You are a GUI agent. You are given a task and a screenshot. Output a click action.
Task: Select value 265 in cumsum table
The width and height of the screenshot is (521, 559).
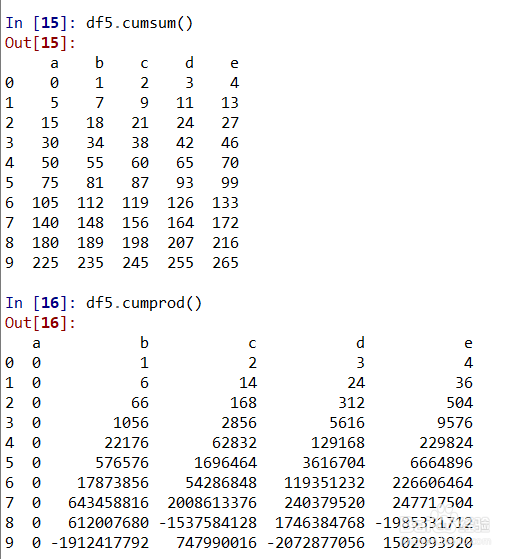(x=225, y=263)
